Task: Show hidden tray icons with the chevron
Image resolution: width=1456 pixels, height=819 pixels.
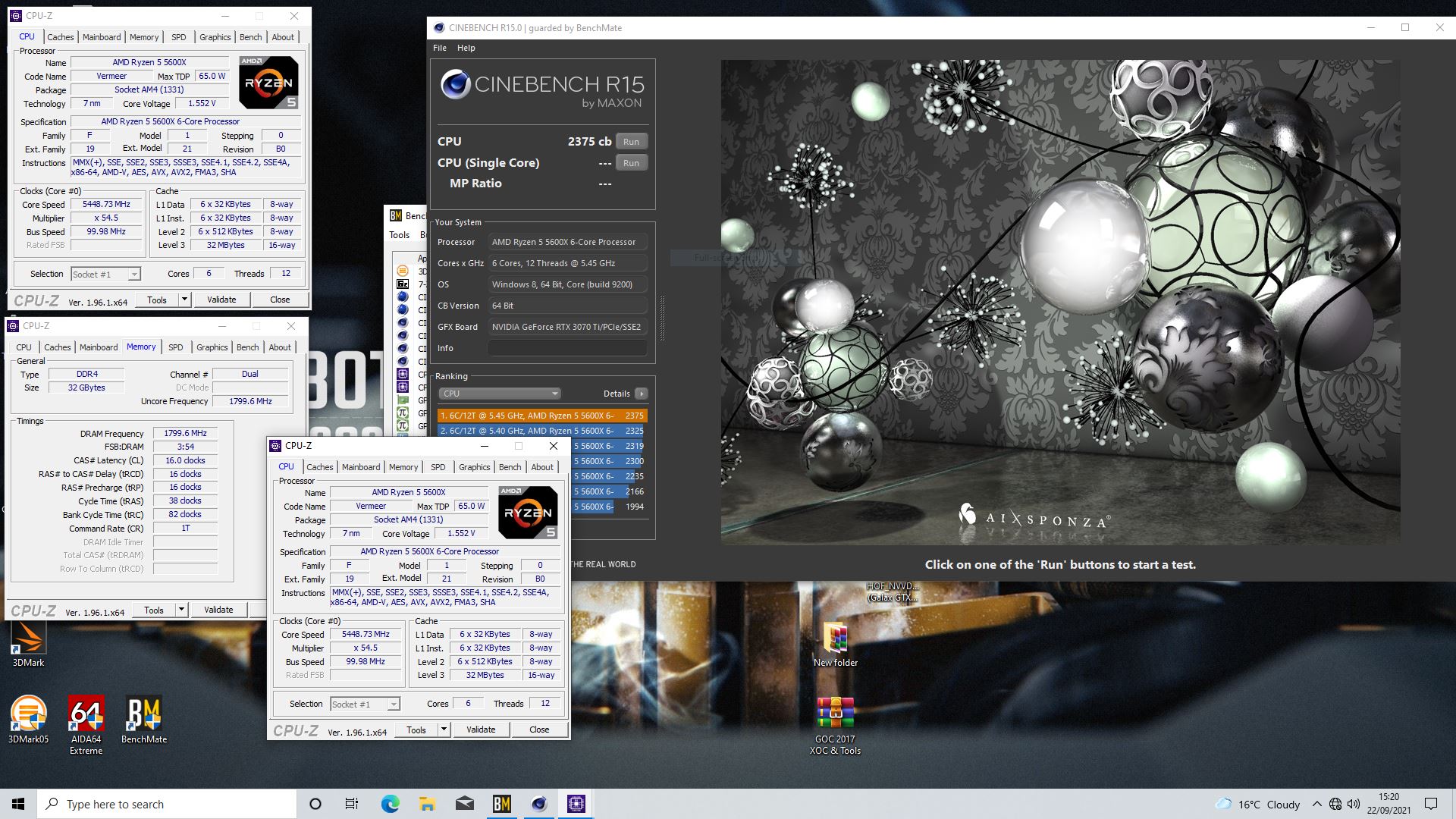Action: 1316,805
